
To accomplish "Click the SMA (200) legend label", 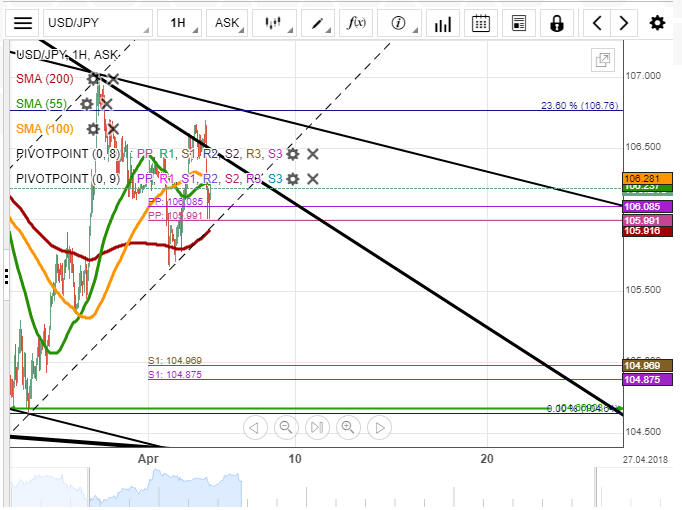I will (x=45, y=79).
